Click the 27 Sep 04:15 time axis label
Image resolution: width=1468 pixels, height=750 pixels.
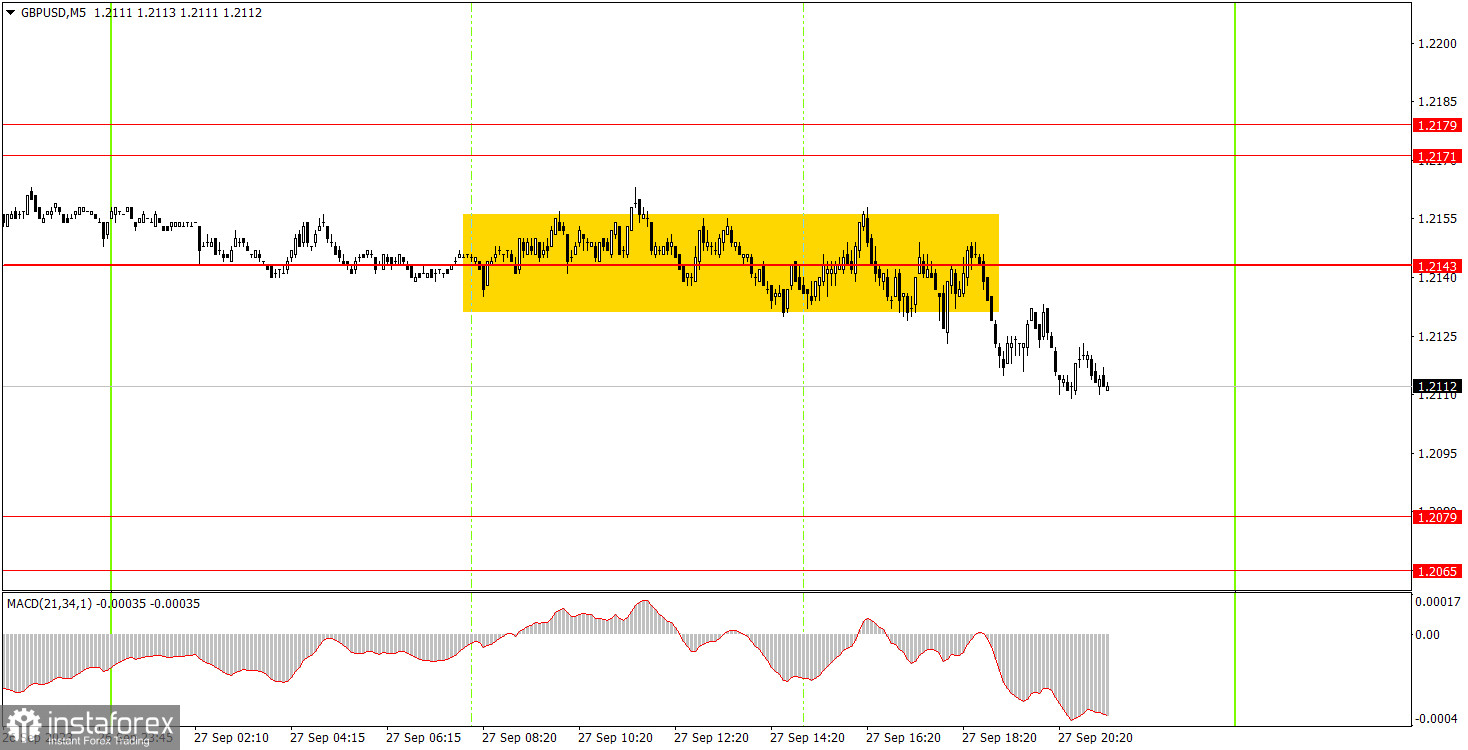coord(327,738)
